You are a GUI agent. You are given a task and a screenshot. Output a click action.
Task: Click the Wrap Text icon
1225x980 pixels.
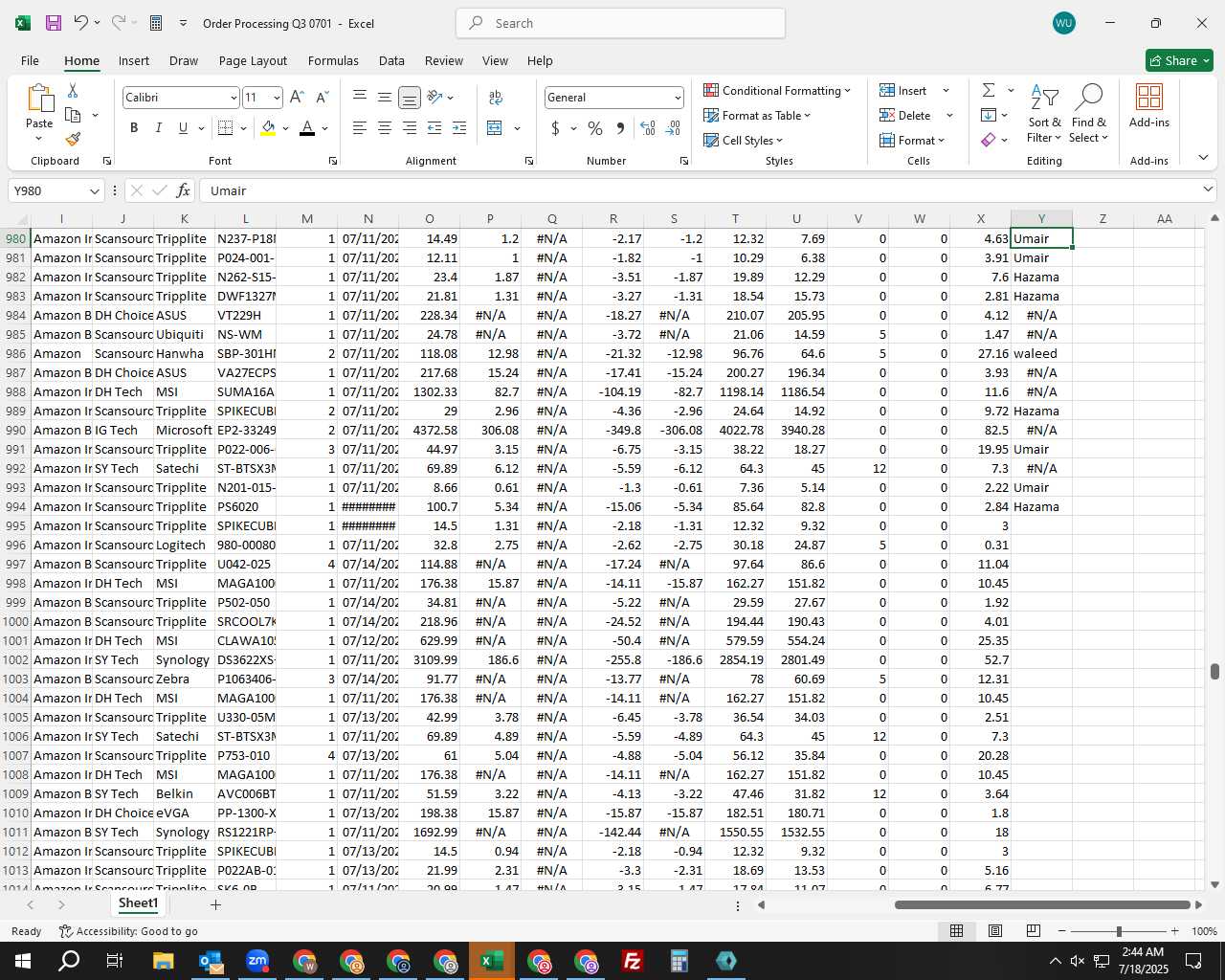click(496, 97)
